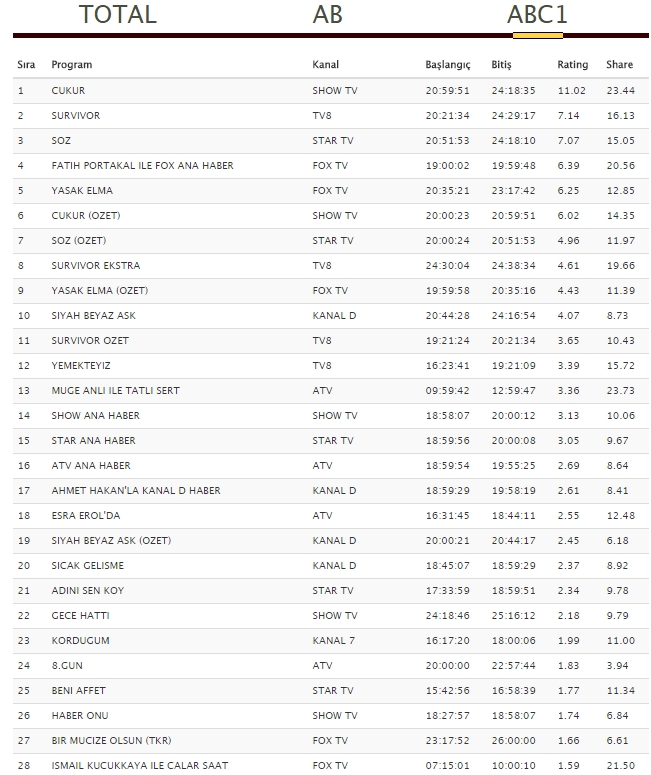Select the ABC1 ratings tab
651x775 pixels.
pyautogui.click(x=537, y=14)
